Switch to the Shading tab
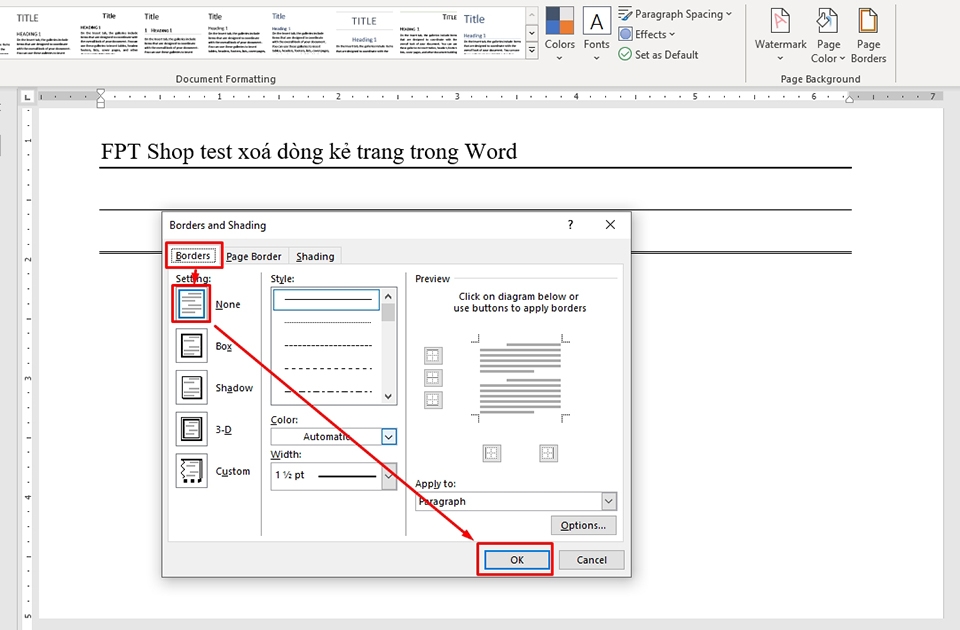 pos(315,256)
